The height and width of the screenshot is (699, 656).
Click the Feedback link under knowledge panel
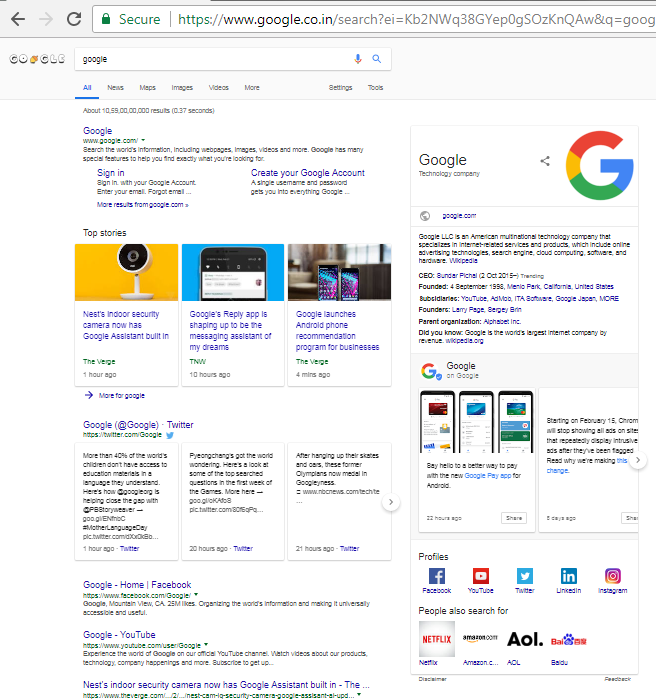617,679
